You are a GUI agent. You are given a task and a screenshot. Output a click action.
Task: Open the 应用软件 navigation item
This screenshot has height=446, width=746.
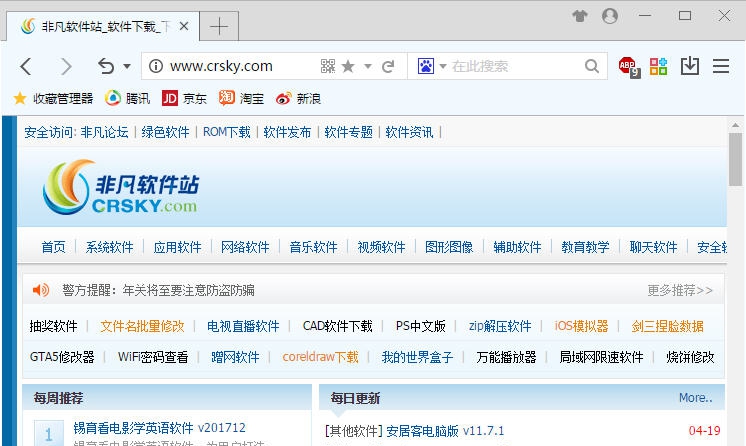[177, 247]
